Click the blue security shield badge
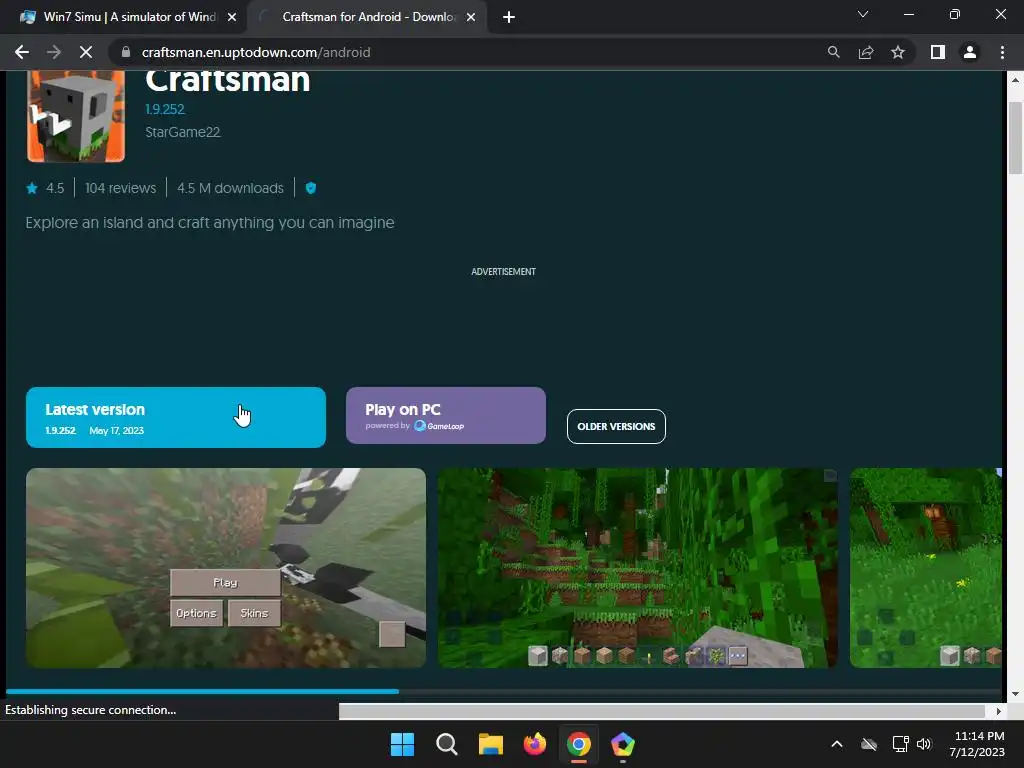Viewport: 1024px width, 768px height. (311, 188)
